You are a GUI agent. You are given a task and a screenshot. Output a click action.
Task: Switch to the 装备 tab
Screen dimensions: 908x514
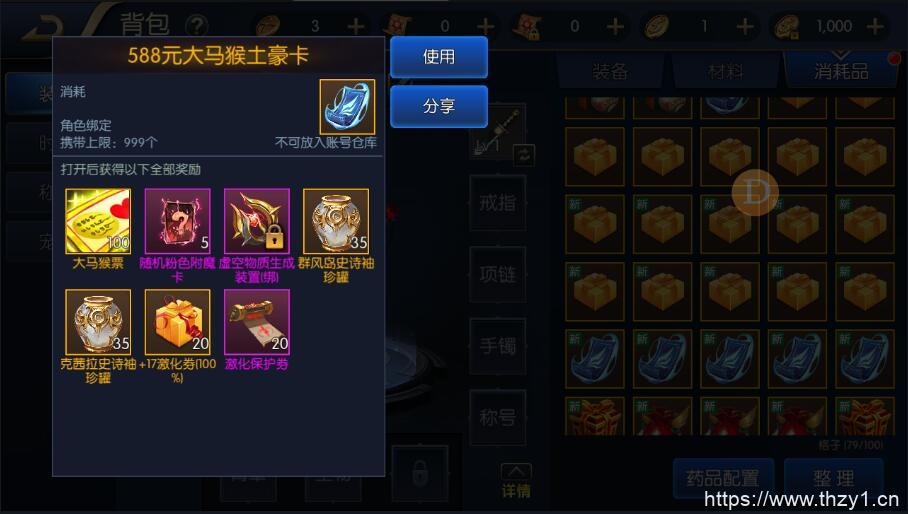point(610,71)
